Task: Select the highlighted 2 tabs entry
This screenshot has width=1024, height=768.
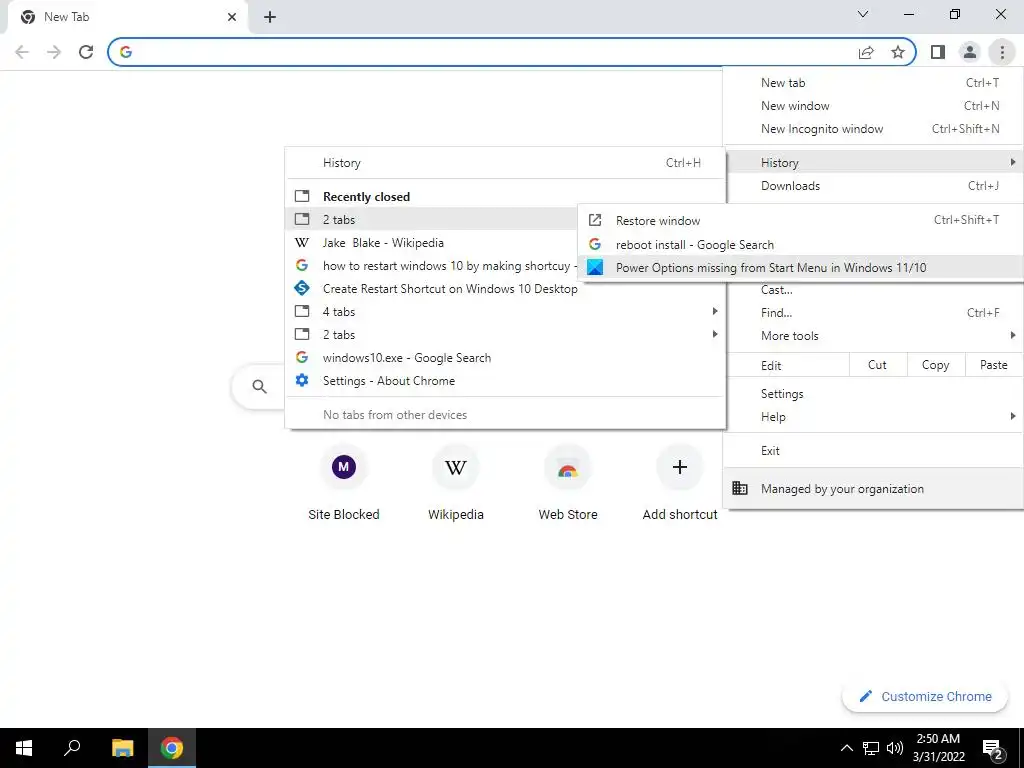Action: click(x=432, y=219)
